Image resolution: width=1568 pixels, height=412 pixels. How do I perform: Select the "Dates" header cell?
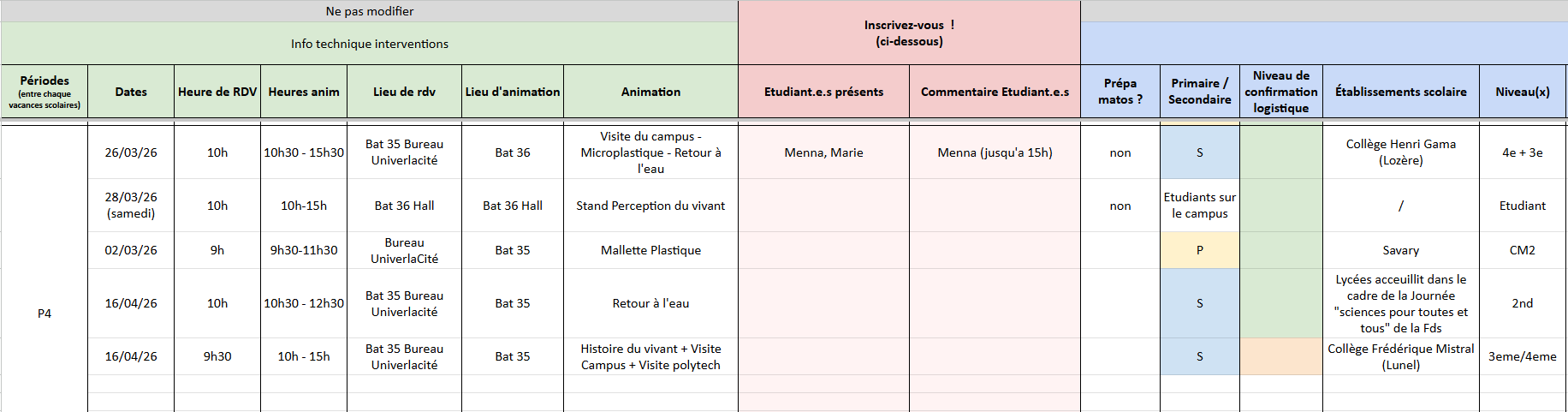point(131,92)
